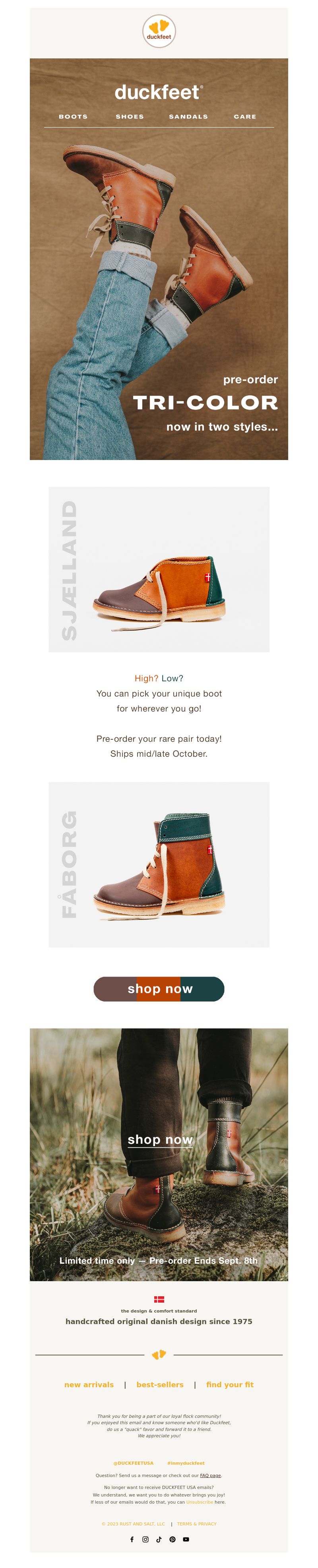The height and width of the screenshot is (1568, 318).
Task: Open the Pinterest social icon
Action: click(x=173, y=1539)
